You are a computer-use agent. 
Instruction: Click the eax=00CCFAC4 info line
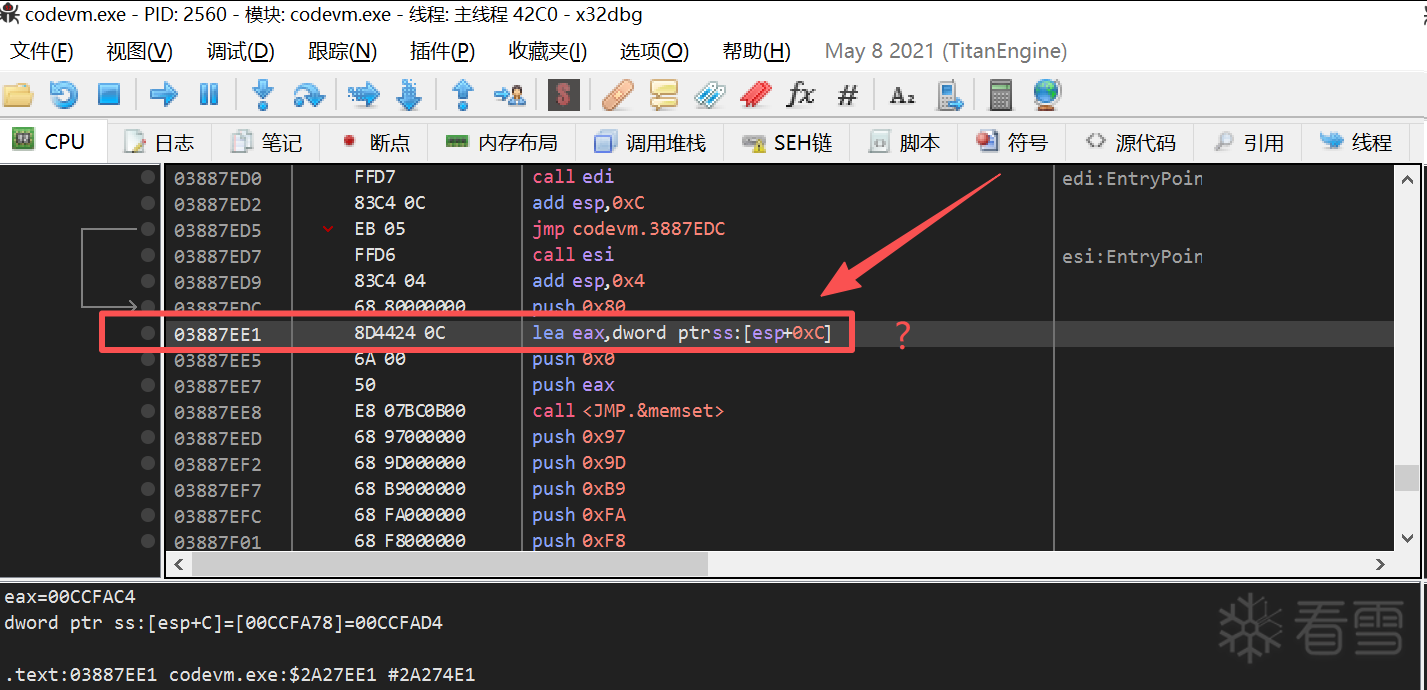(x=70, y=597)
